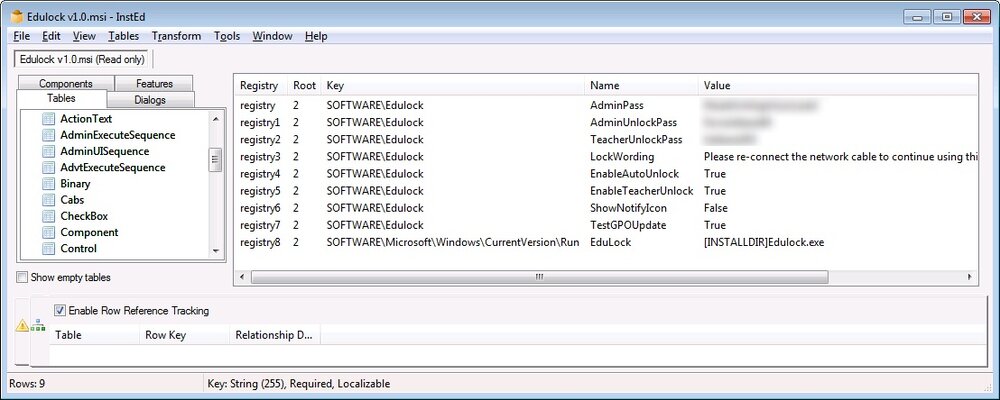Click the table list vertical scrollbar thumb
The width and height of the screenshot is (1000, 400).
coord(216,160)
